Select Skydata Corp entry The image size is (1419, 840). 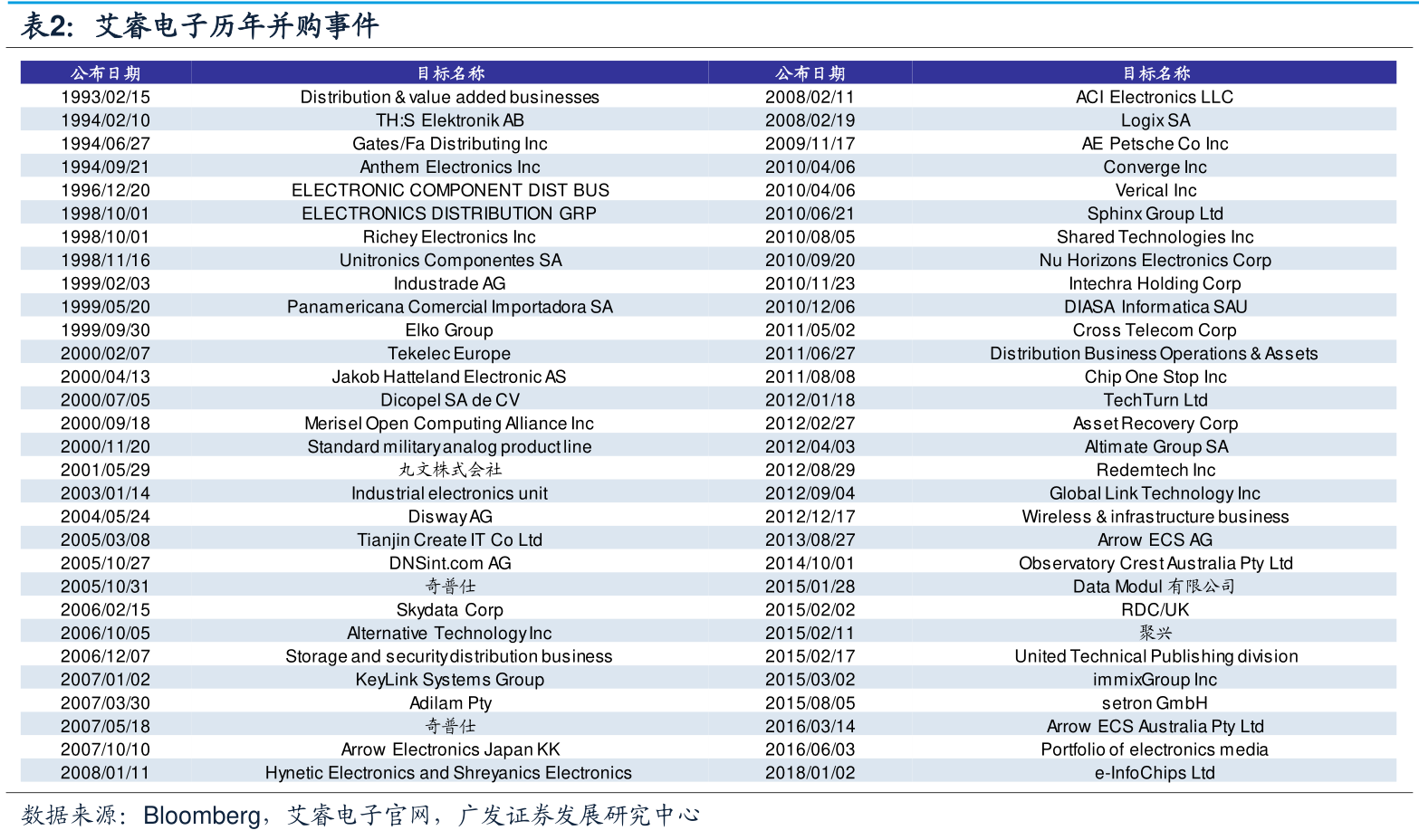coord(450,610)
